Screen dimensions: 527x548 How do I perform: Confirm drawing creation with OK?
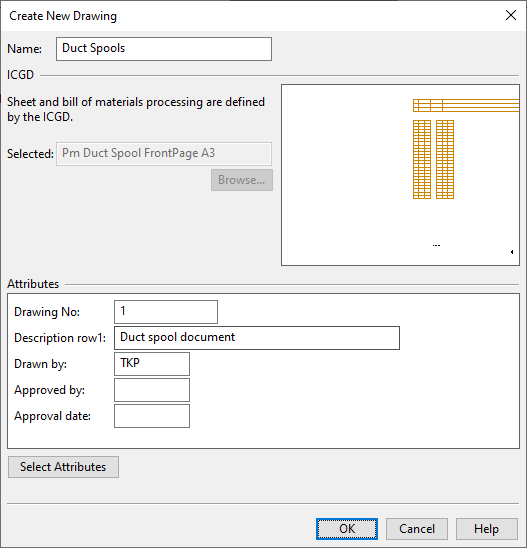[x=347, y=529]
